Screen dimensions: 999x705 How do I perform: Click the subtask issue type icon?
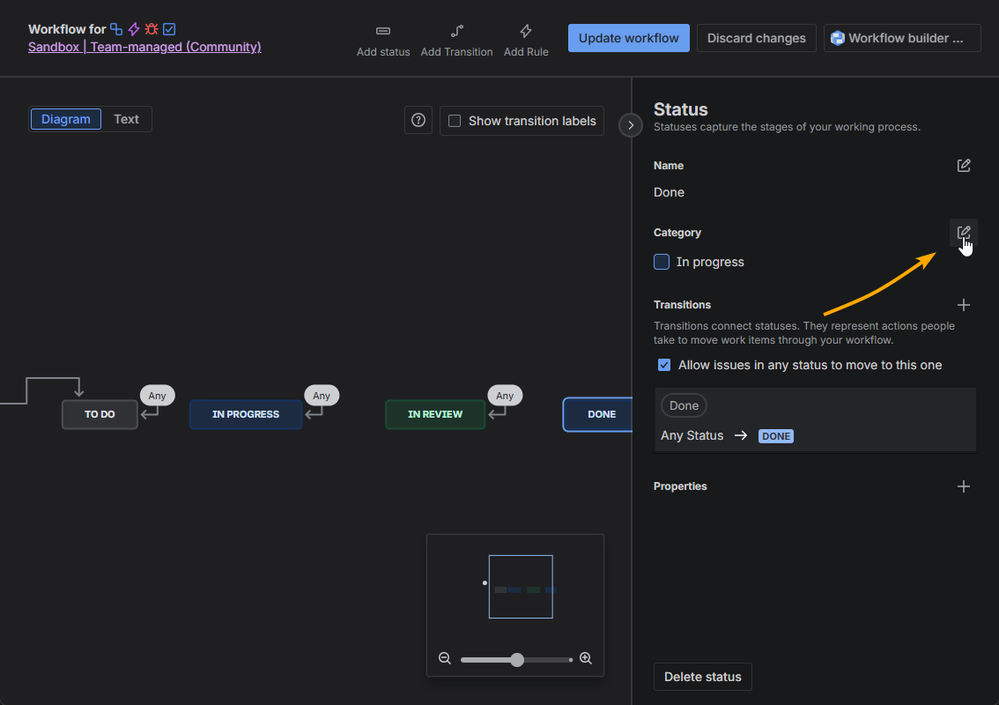click(116, 29)
